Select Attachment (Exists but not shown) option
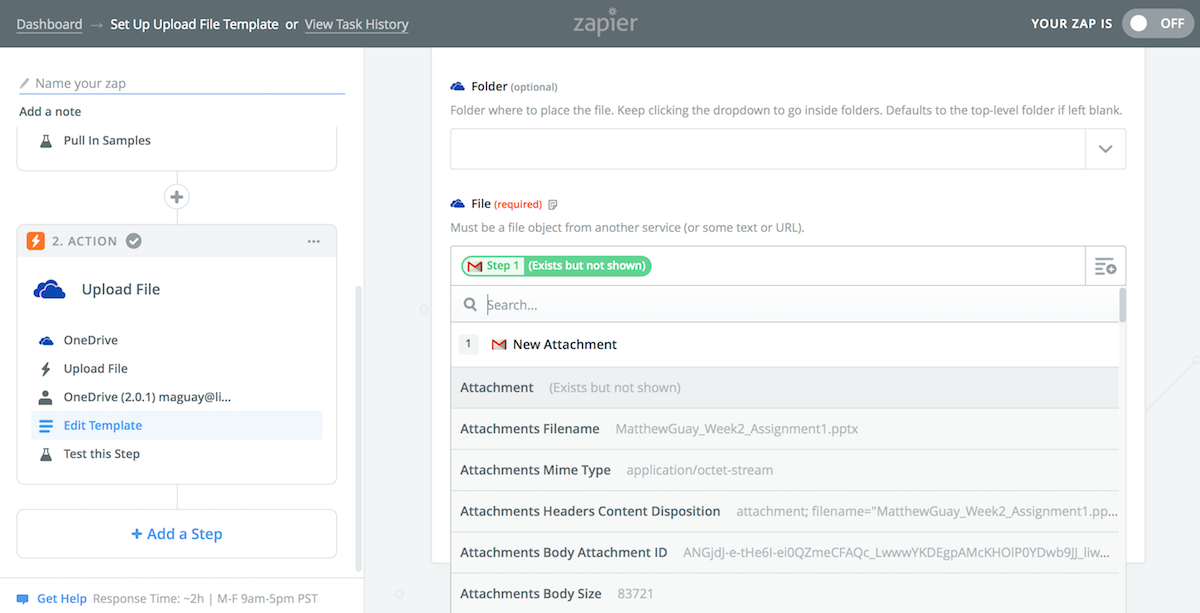The image size is (1200, 613). (784, 388)
